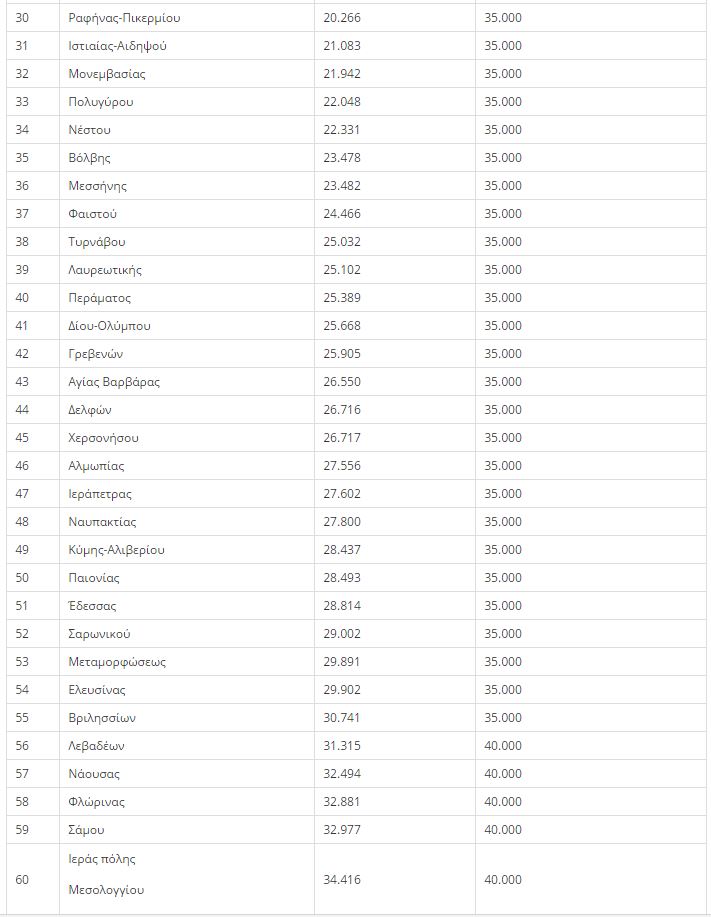
Task: Select the Μονεμβασίας table cell
Action: click(187, 74)
